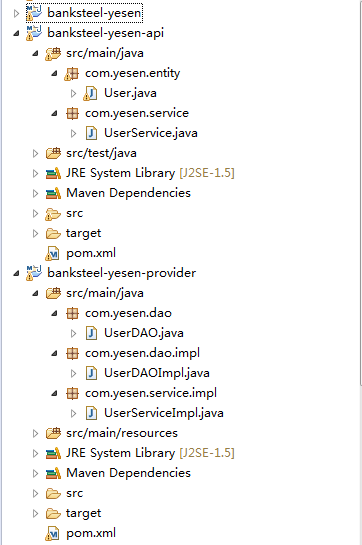Click JRE System Library icon in provider project
362x545 pixels.
[x=53, y=453]
